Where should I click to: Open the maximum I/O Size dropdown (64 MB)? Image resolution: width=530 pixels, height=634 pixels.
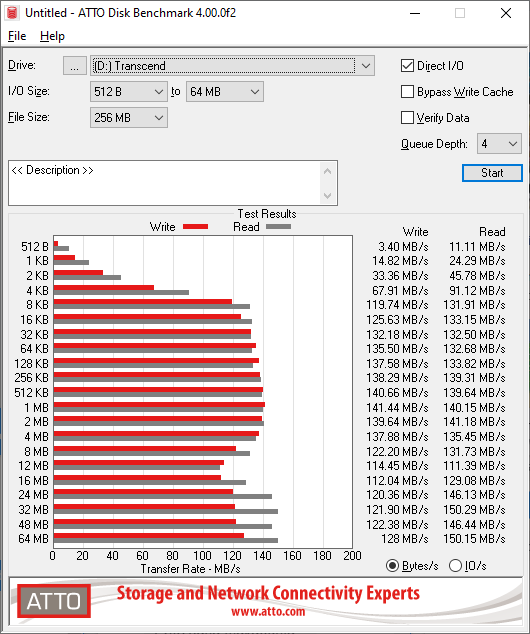(x=225, y=92)
